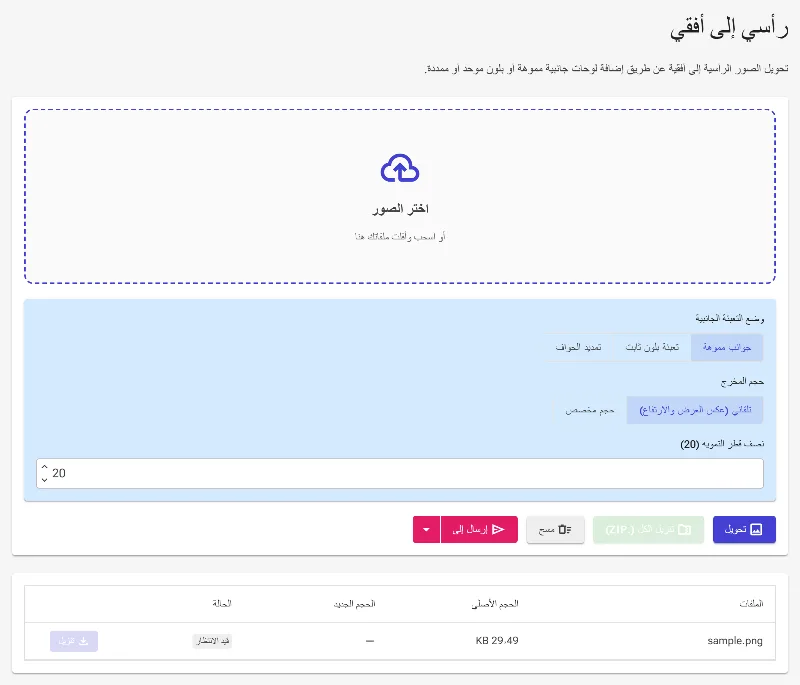
Task: Open the send-to dropdown arrow
Action: (427, 529)
